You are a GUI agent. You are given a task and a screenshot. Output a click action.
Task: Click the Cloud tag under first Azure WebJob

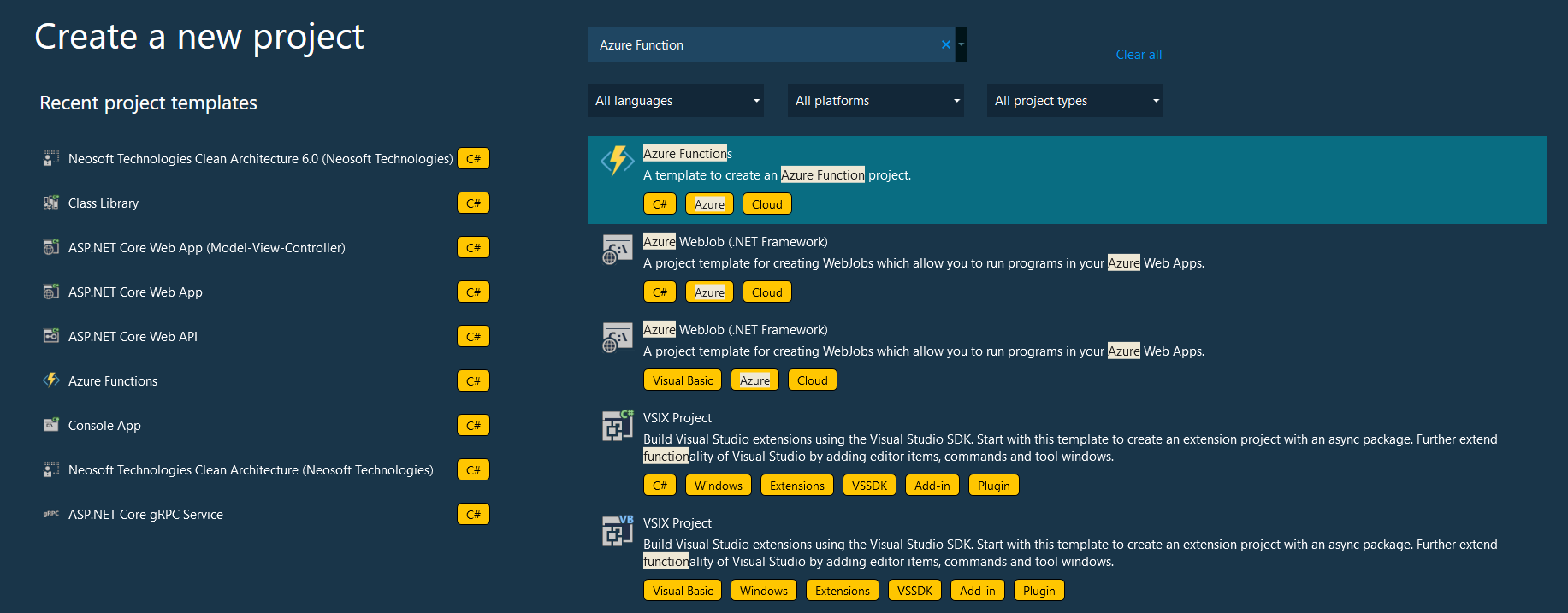click(x=767, y=292)
